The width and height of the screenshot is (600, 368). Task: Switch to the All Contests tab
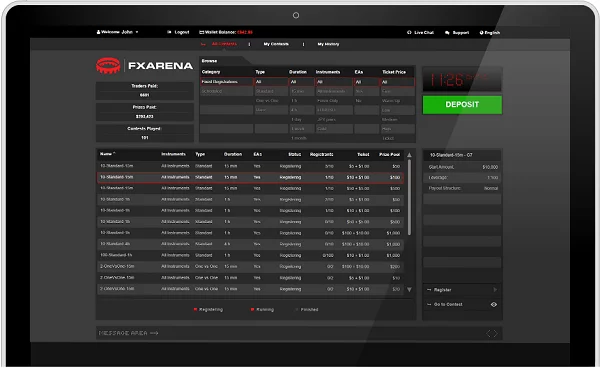click(224, 44)
